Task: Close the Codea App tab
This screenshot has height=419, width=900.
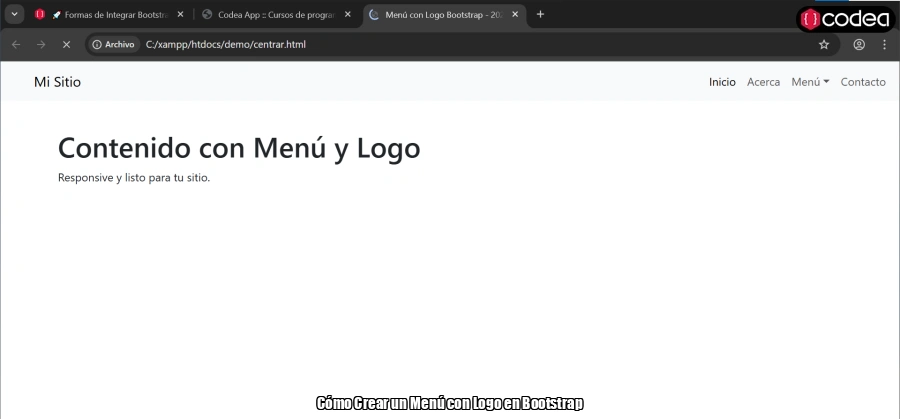Action: click(347, 14)
